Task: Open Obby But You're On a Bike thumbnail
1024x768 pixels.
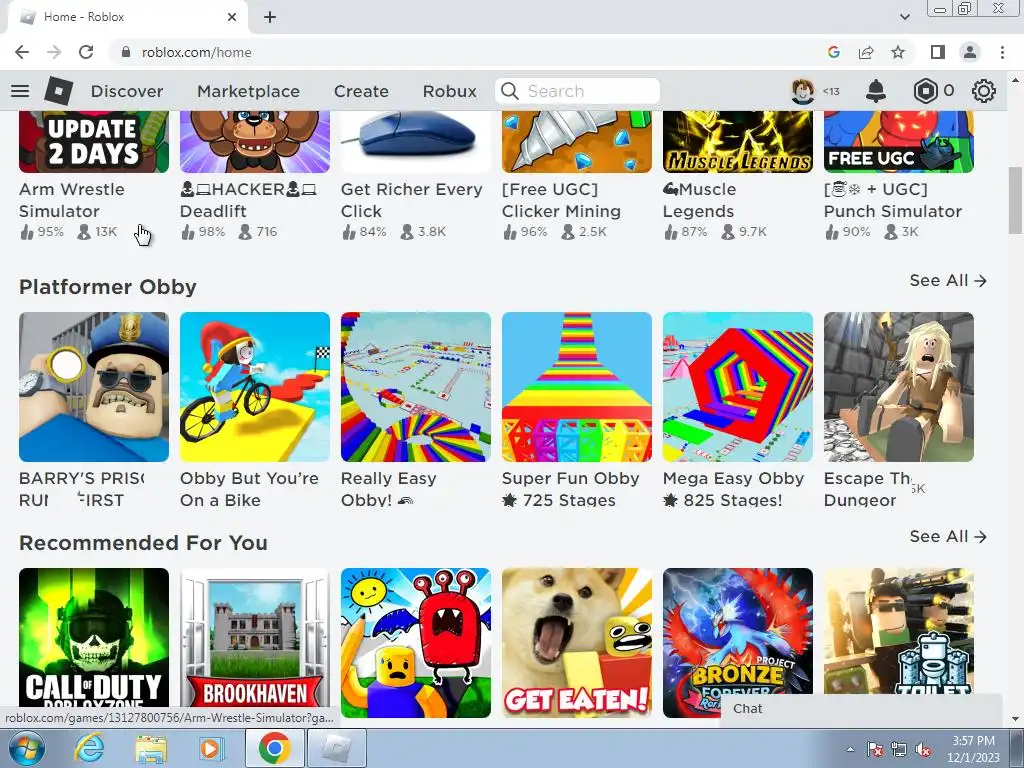Action: coord(255,387)
